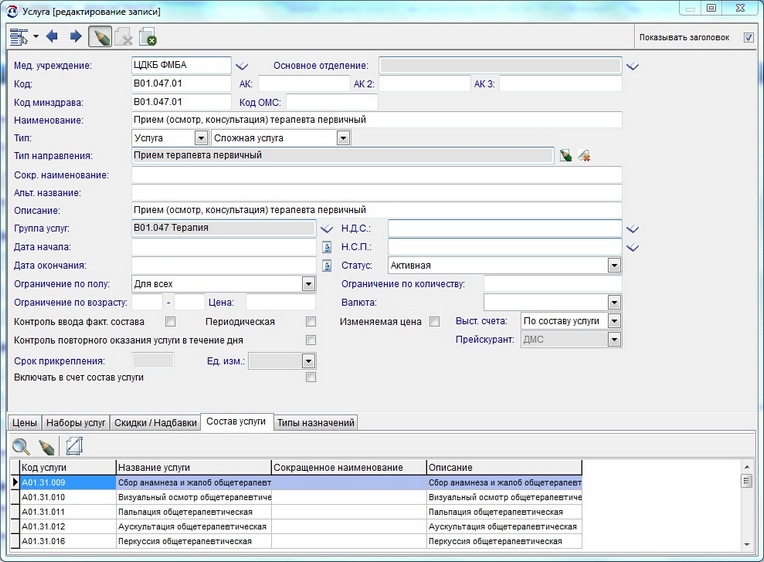Select row A01.31.011 Пальпация общетерапевтическая
This screenshot has height=562, width=764.
click(300, 512)
